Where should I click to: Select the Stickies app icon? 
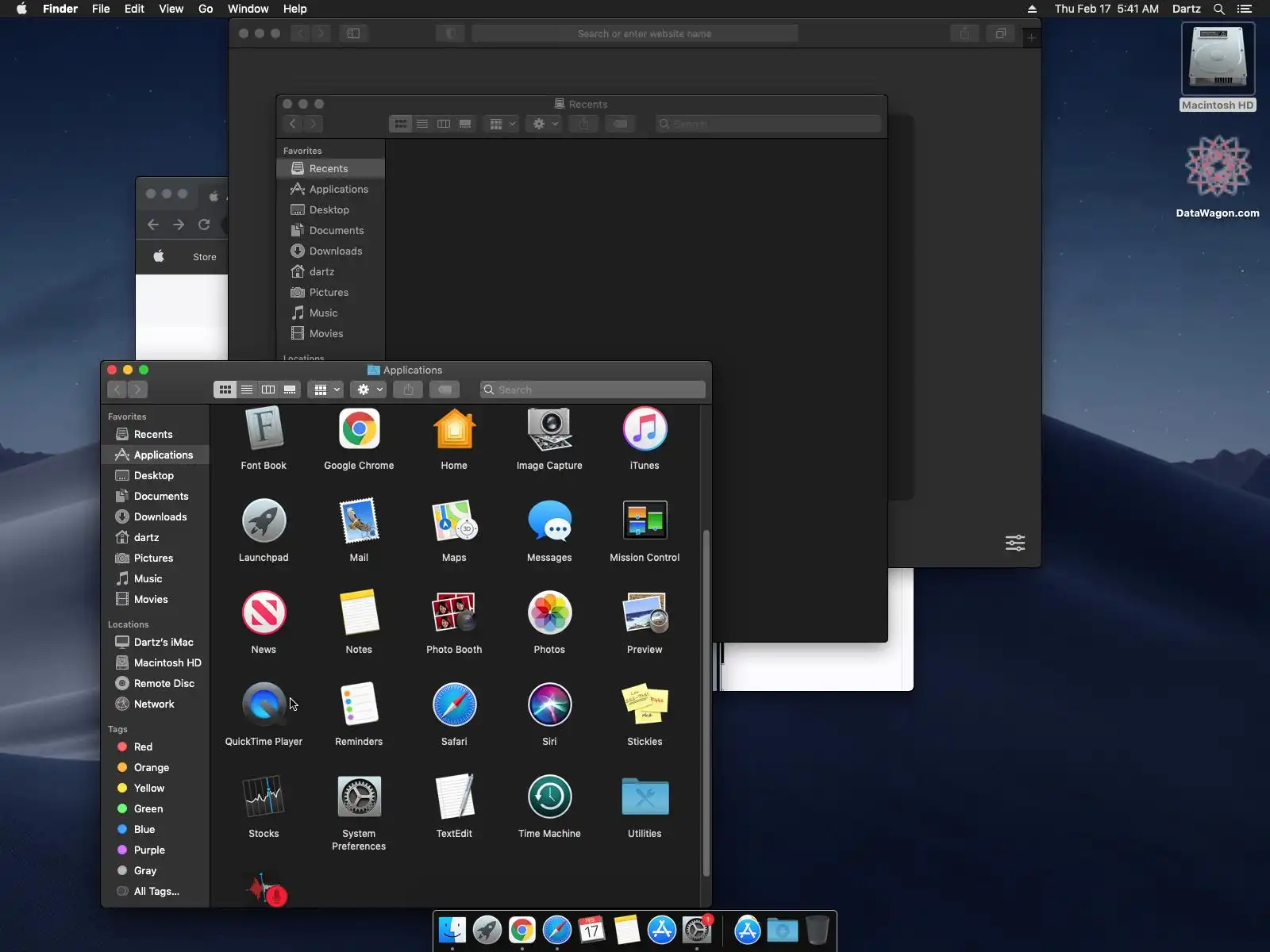[x=645, y=705]
